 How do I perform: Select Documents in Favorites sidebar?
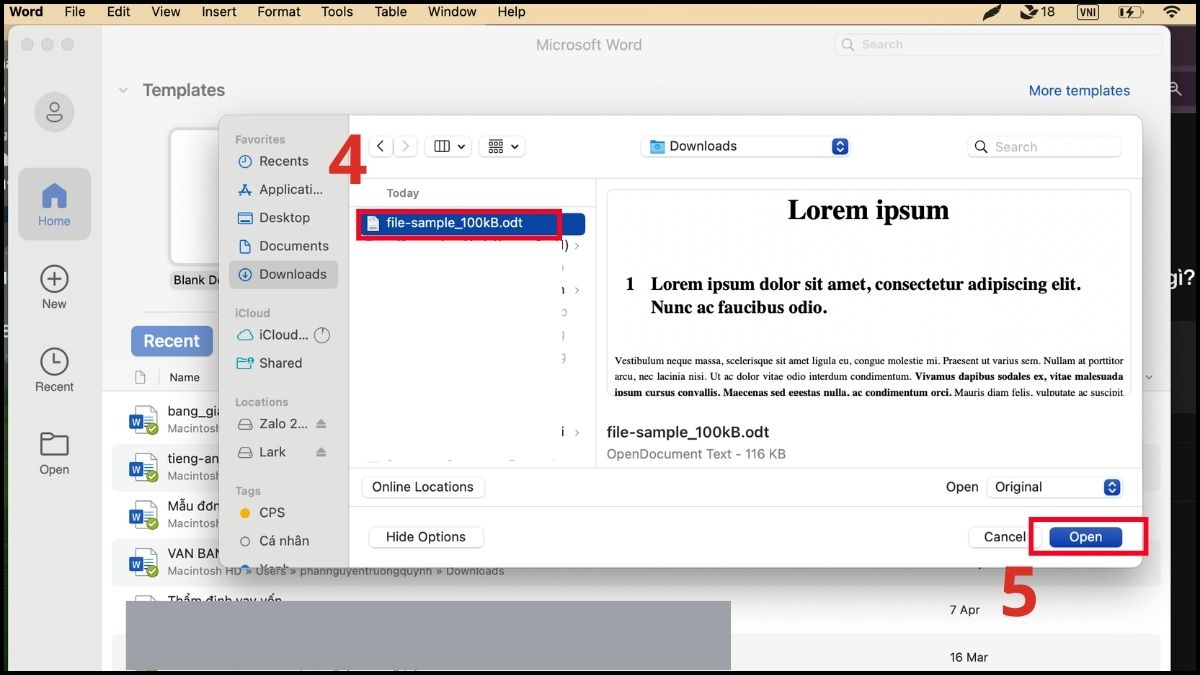pyautogui.click(x=283, y=245)
